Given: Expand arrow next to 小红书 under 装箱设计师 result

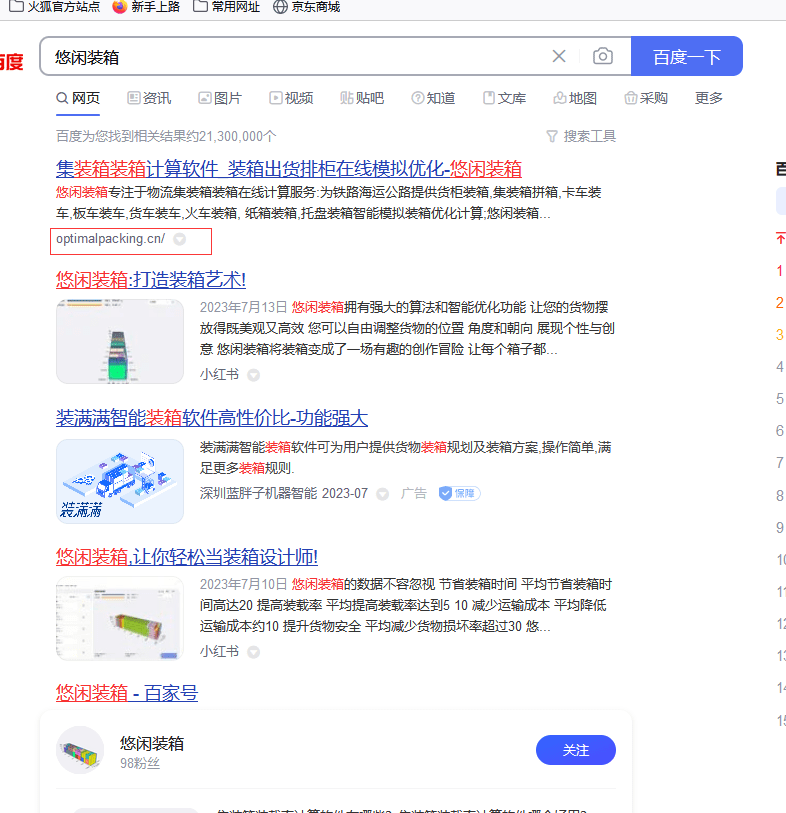Looking at the screenshot, I should point(254,652).
